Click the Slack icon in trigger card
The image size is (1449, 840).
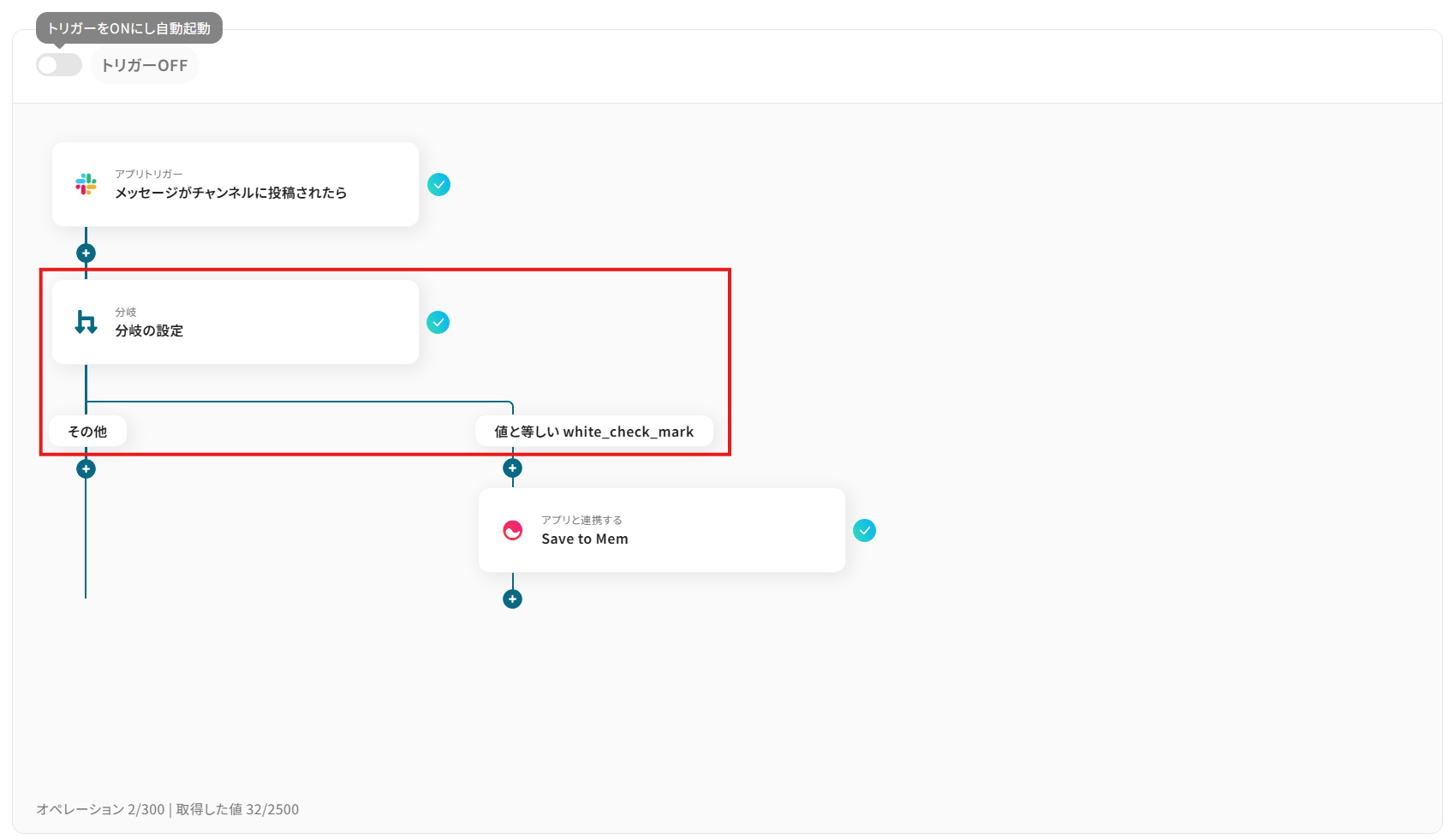[x=86, y=184]
